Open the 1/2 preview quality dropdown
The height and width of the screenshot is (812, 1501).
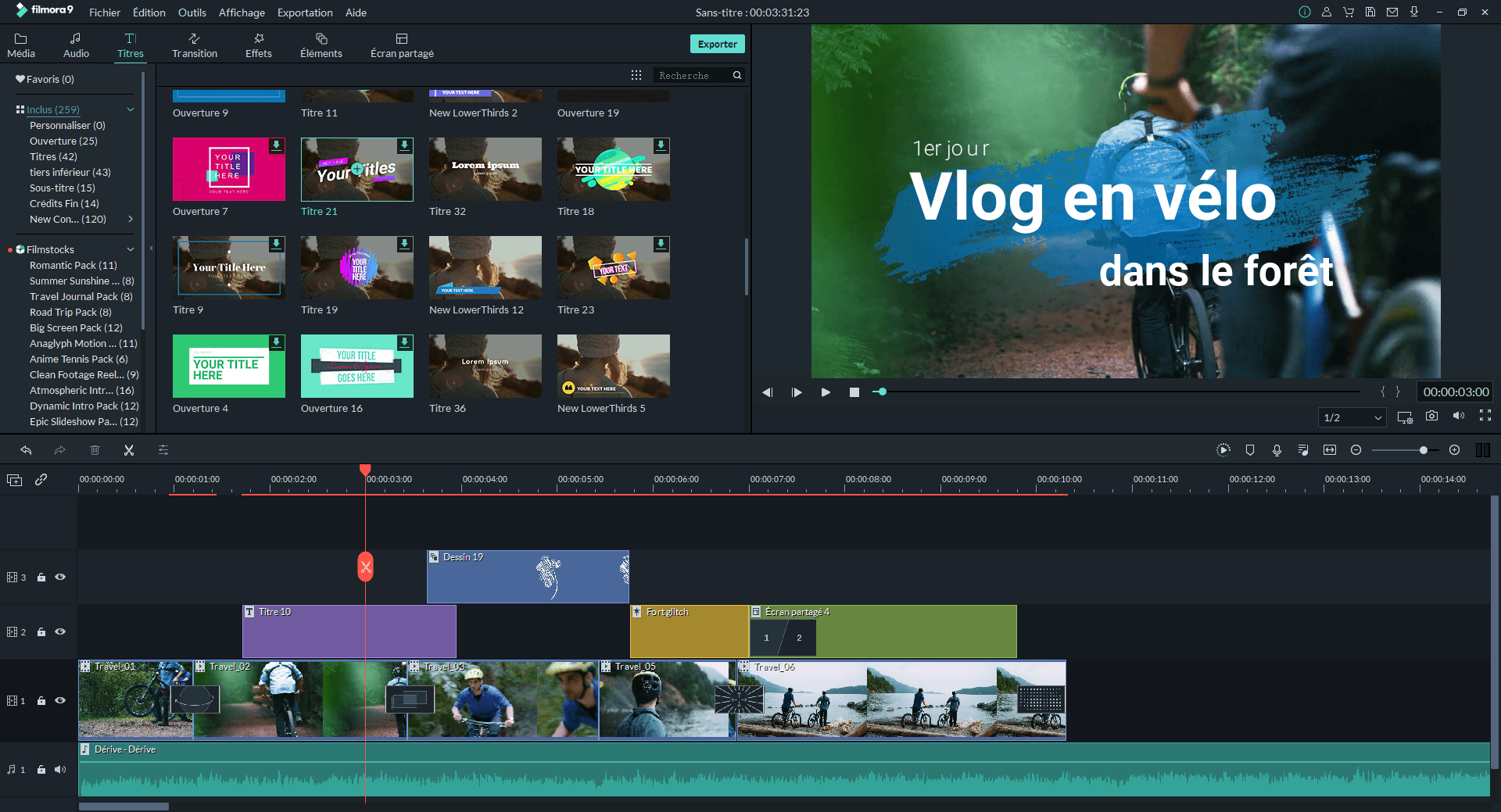[x=1352, y=417]
